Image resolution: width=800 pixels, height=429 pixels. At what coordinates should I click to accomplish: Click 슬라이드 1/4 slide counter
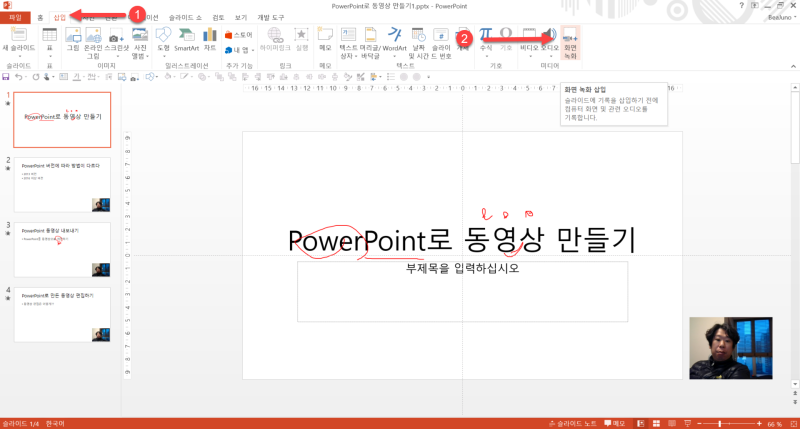[20, 424]
